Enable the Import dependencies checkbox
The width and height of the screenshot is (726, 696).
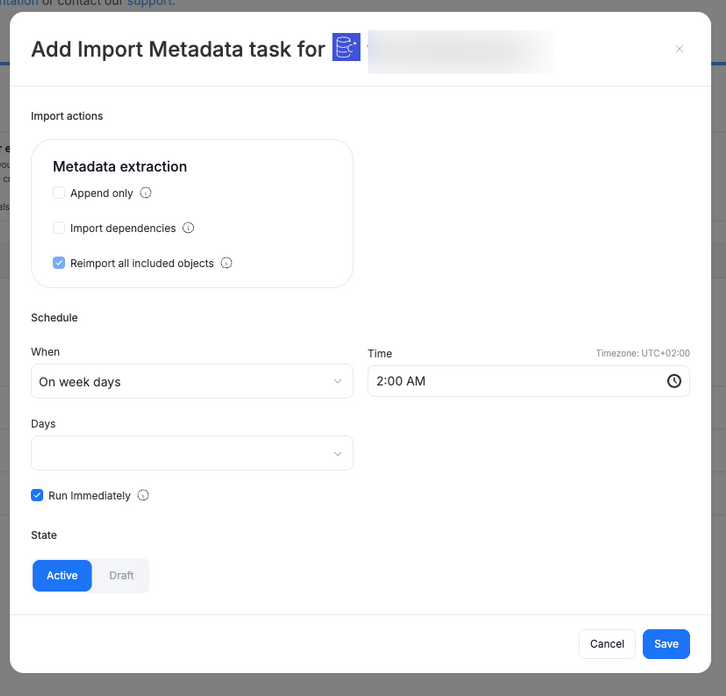click(59, 228)
